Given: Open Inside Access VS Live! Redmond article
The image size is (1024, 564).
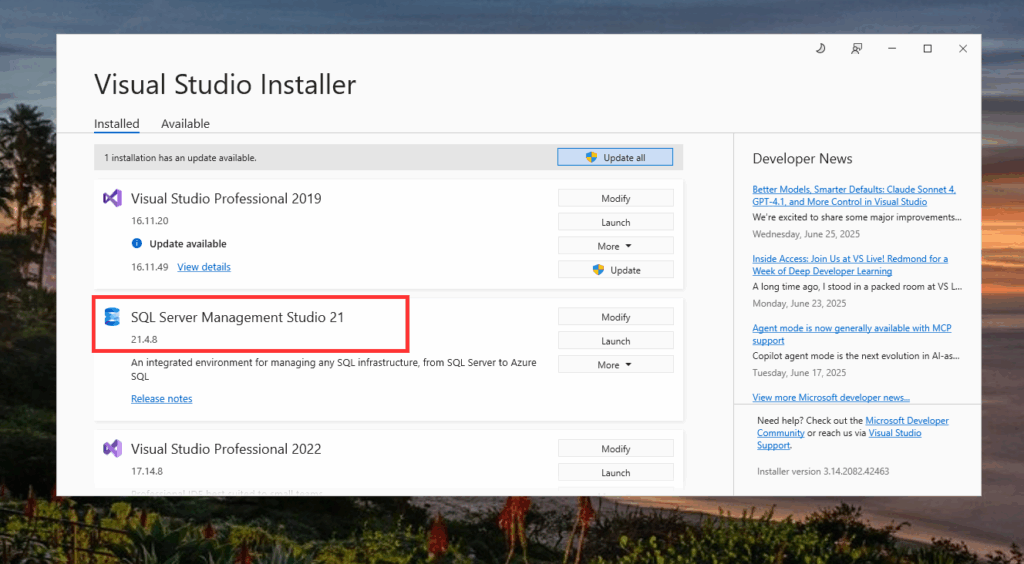Looking at the screenshot, I should [850, 264].
